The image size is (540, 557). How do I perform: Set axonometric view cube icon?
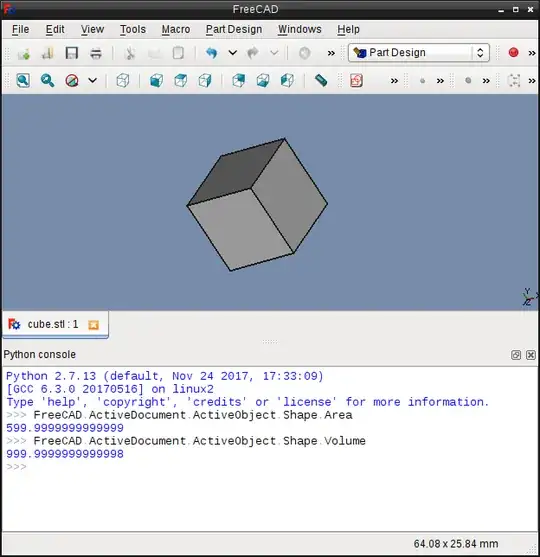coord(123,81)
